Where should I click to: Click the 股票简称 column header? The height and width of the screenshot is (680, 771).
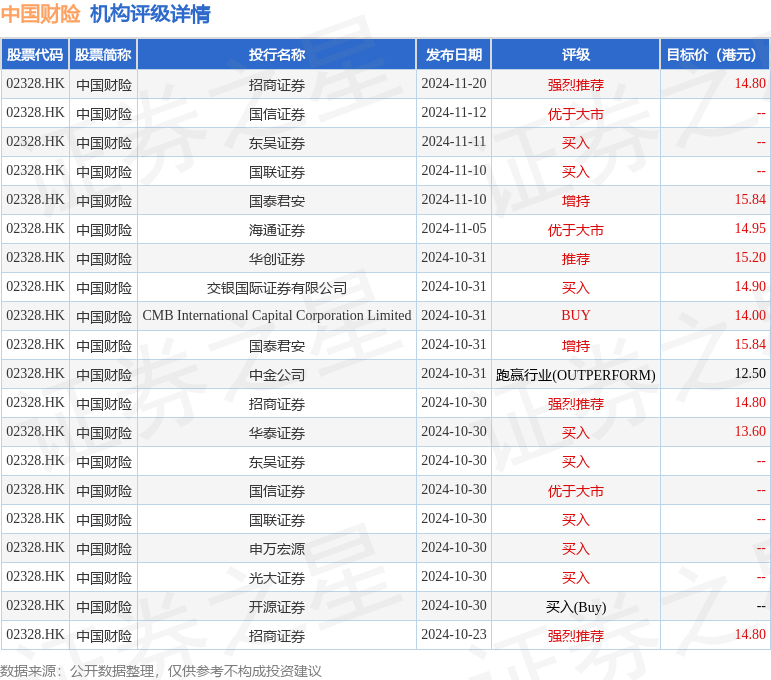pos(103,55)
